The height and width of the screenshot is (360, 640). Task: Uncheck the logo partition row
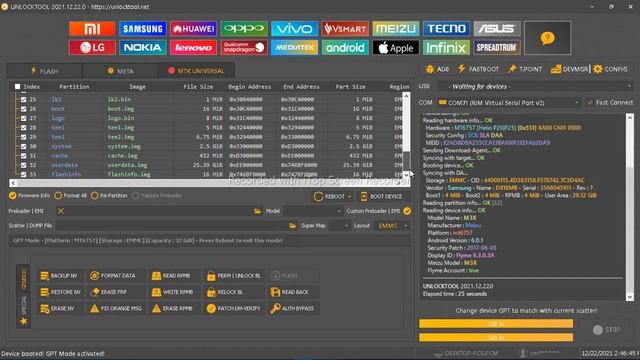click(x=24, y=118)
